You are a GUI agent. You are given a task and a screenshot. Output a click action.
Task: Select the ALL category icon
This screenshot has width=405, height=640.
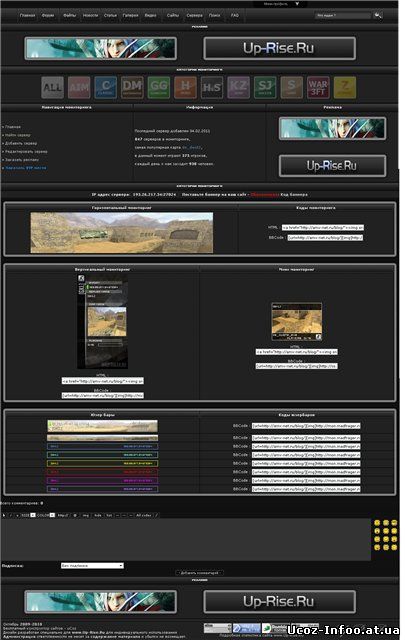pos(53,87)
